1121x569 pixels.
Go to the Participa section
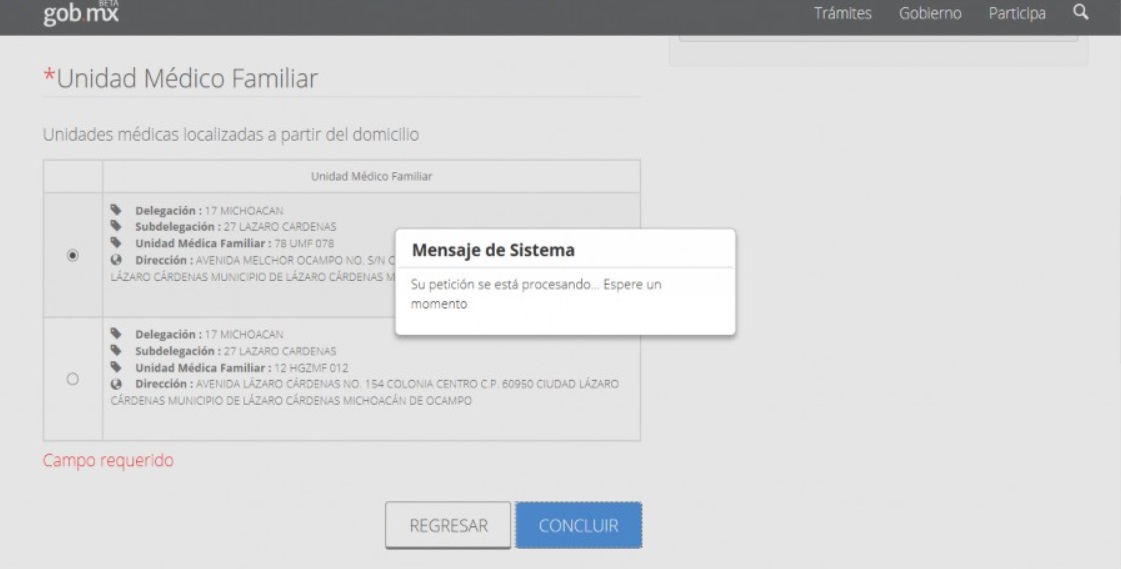point(1017,14)
